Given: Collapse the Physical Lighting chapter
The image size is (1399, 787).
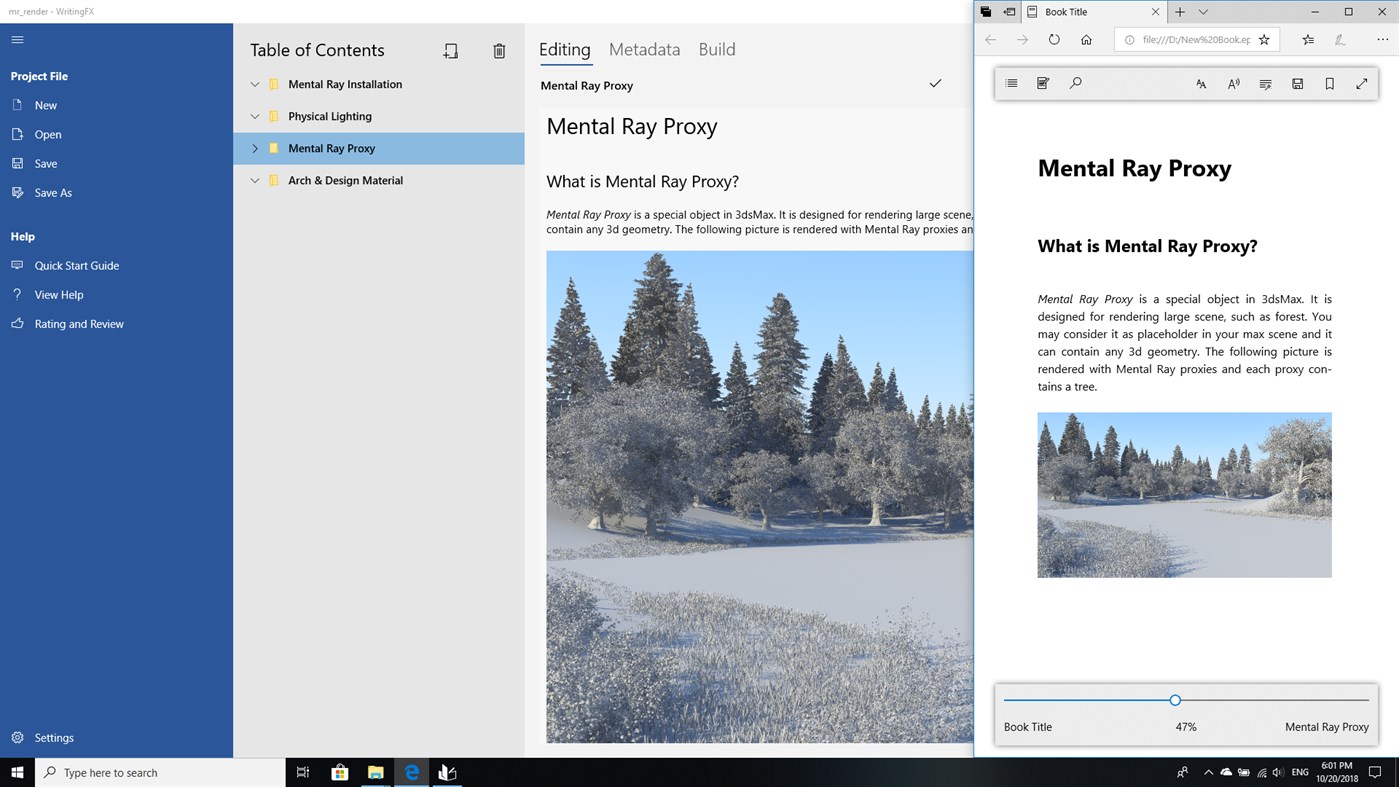Looking at the screenshot, I should (x=255, y=116).
